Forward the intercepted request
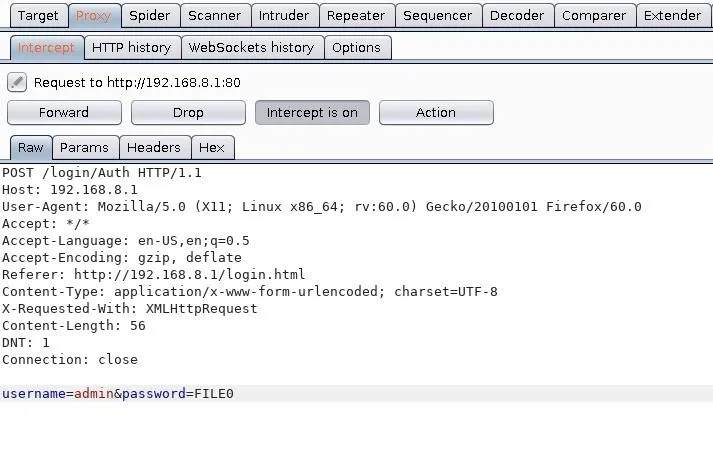Image resolution: width=713 pixels, height=454 pixels. point(64,112)
